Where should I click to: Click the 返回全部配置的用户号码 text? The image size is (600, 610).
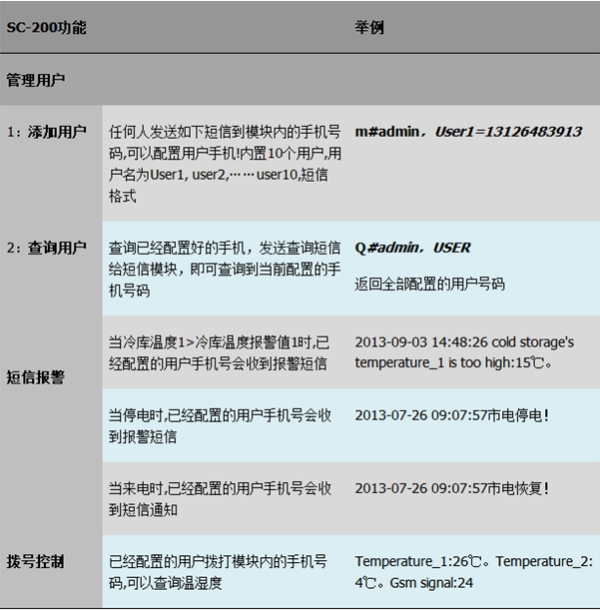point(429,284)
